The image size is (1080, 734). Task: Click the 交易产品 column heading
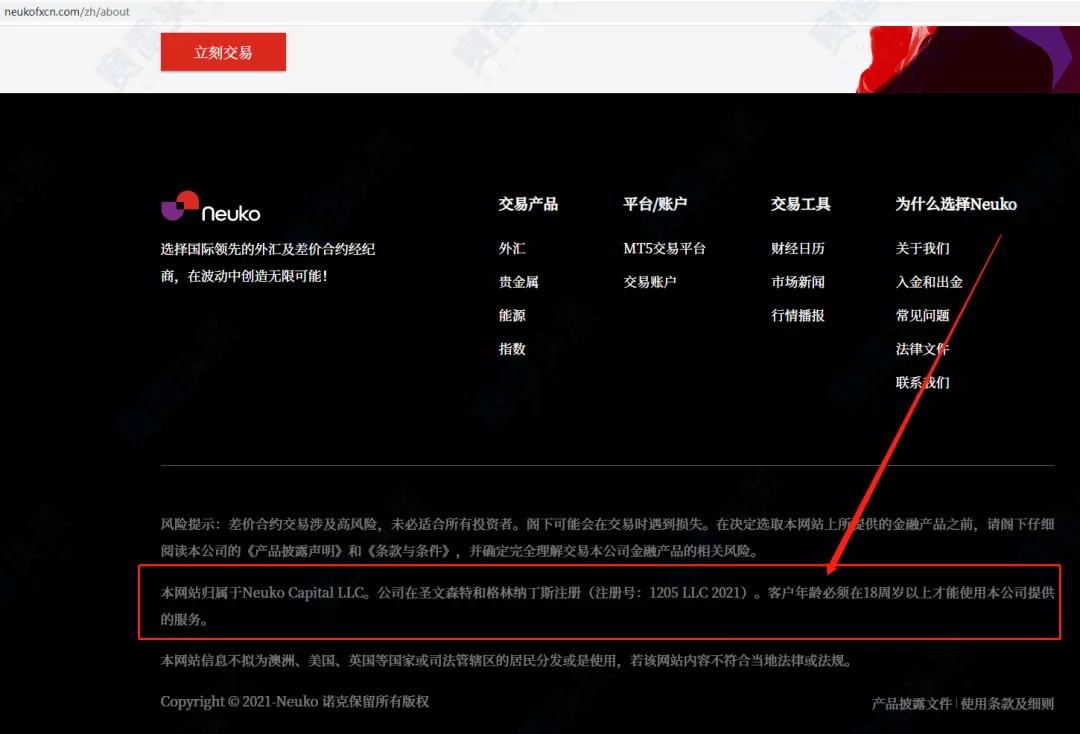click(528, 204)
